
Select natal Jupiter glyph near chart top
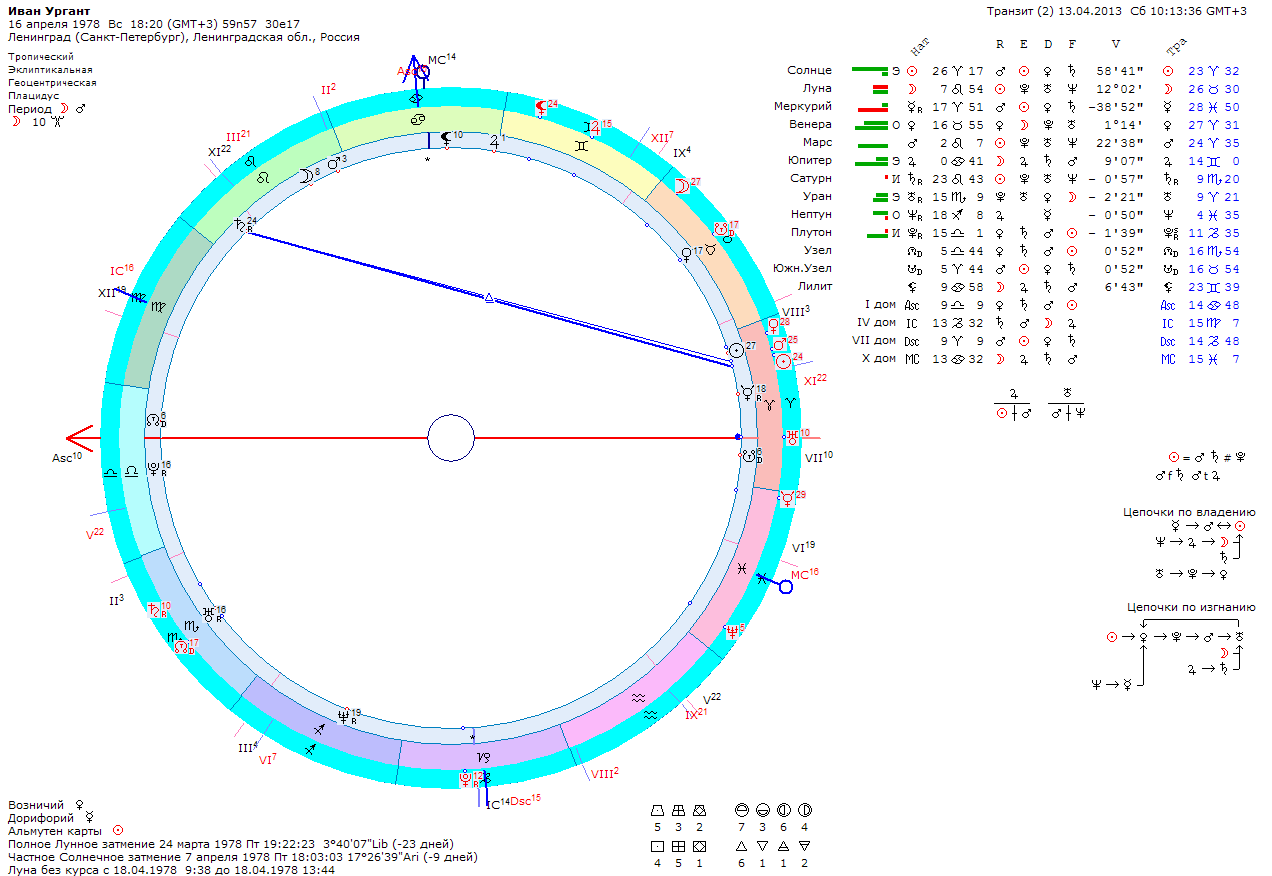[493, 143]
